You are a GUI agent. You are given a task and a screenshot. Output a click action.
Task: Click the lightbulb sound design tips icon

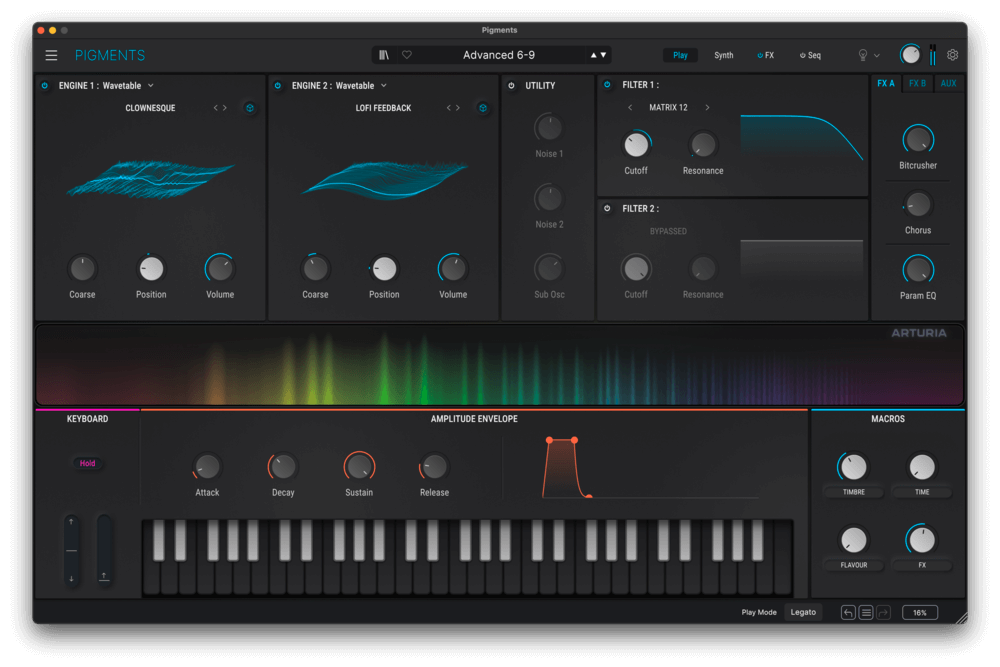pos(863,56)
